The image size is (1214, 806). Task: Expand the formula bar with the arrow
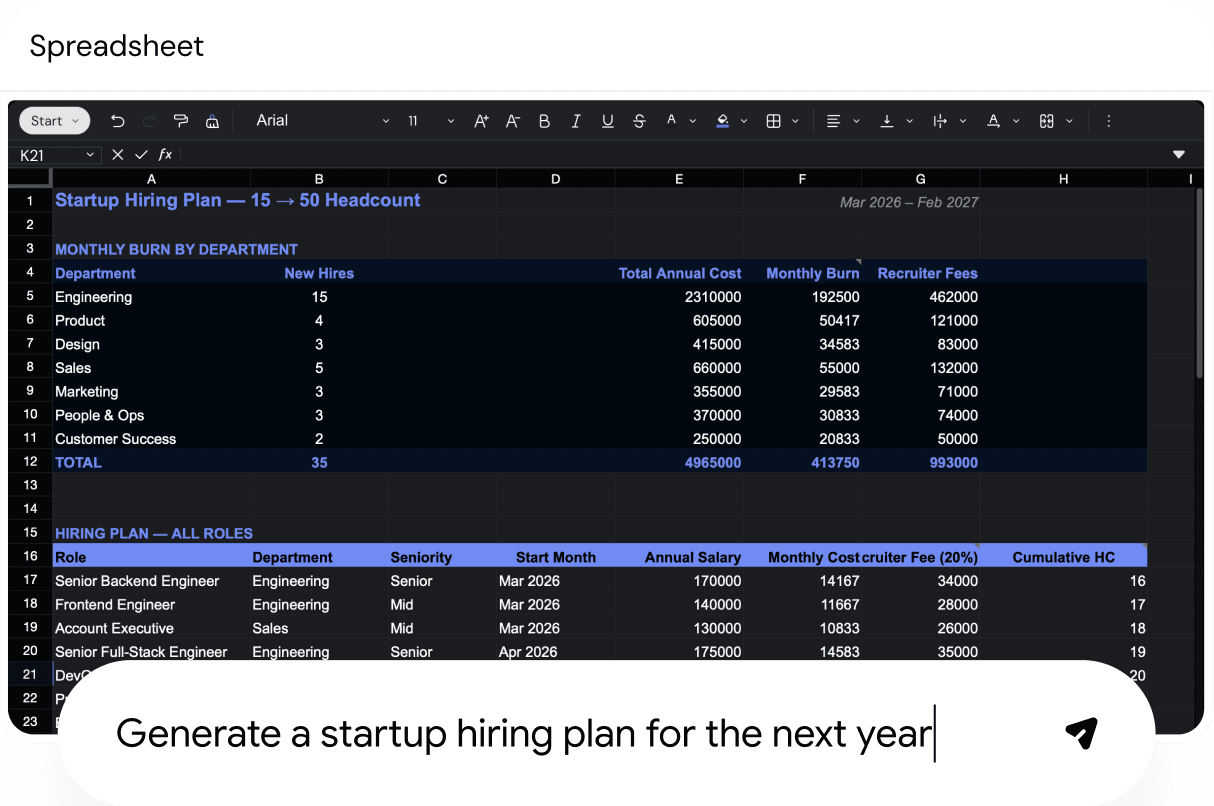coord(1178,155)
